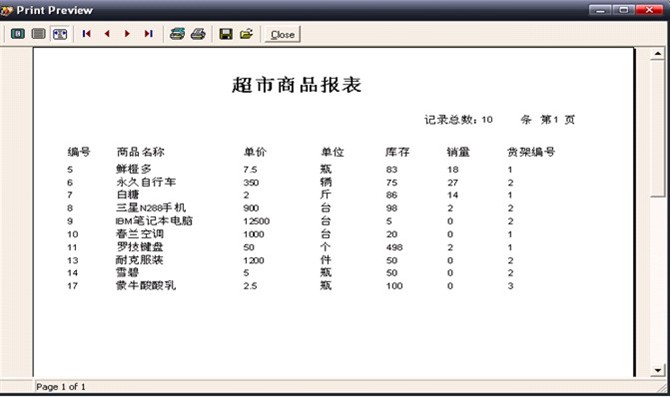This screenshot has height=397, width=670.
Task: Go to the next page
Action: (x=127, y=34)
